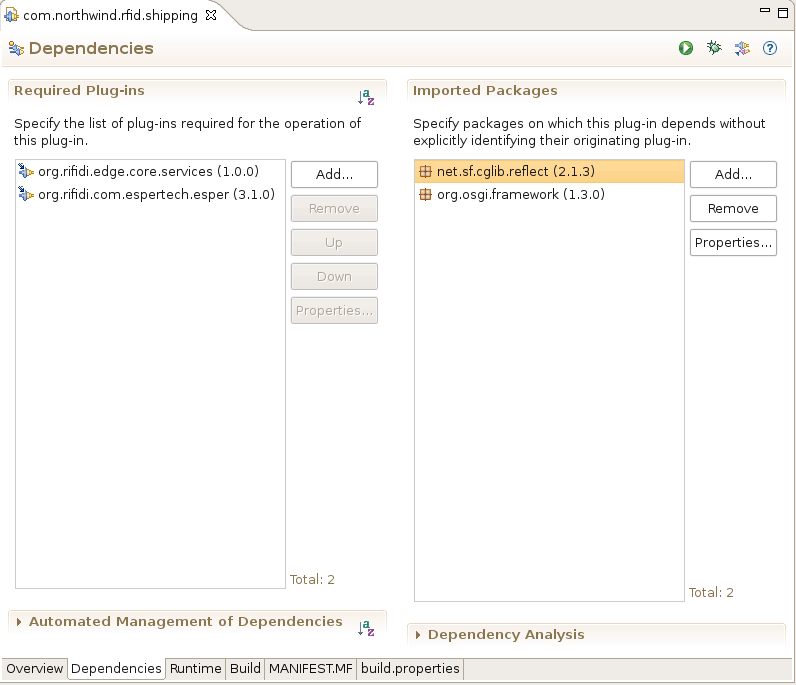Click the Required Plug-ins section title
The image size is (796, 685).
point(79,90)
